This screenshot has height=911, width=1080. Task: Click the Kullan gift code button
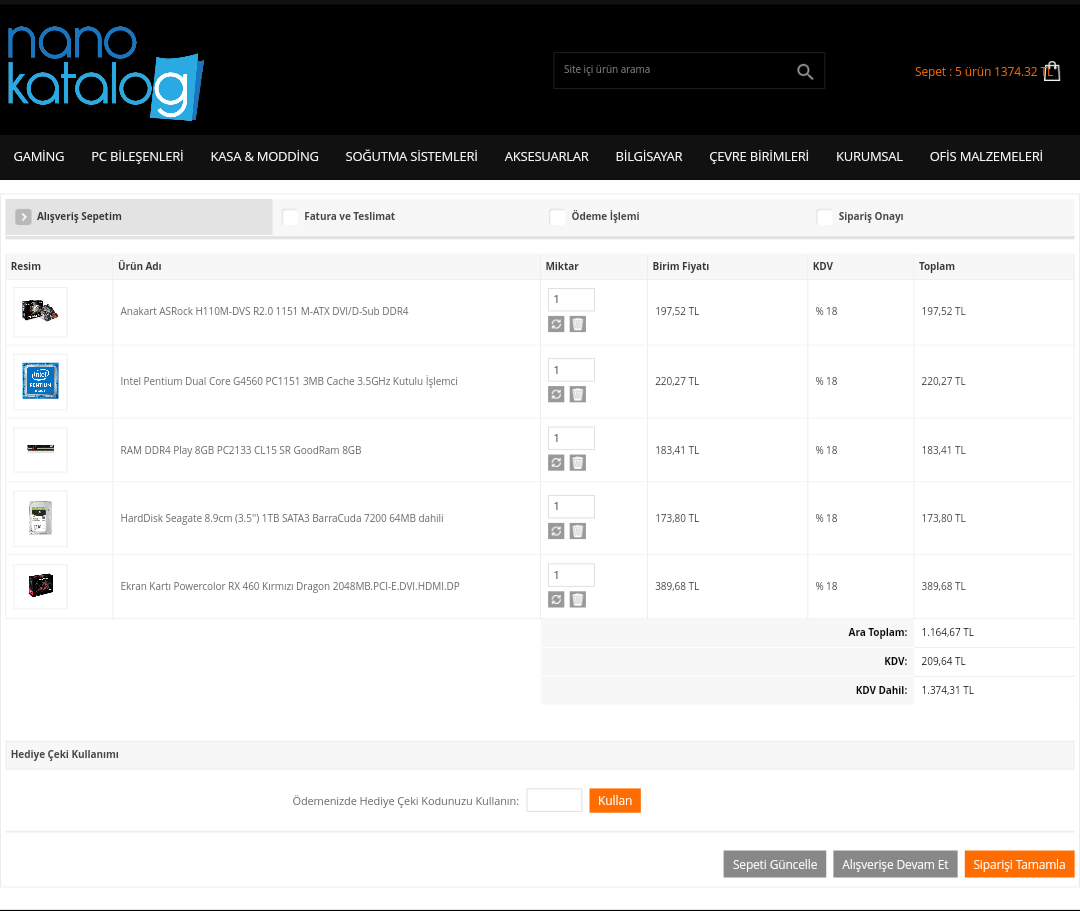click(615, 801)
